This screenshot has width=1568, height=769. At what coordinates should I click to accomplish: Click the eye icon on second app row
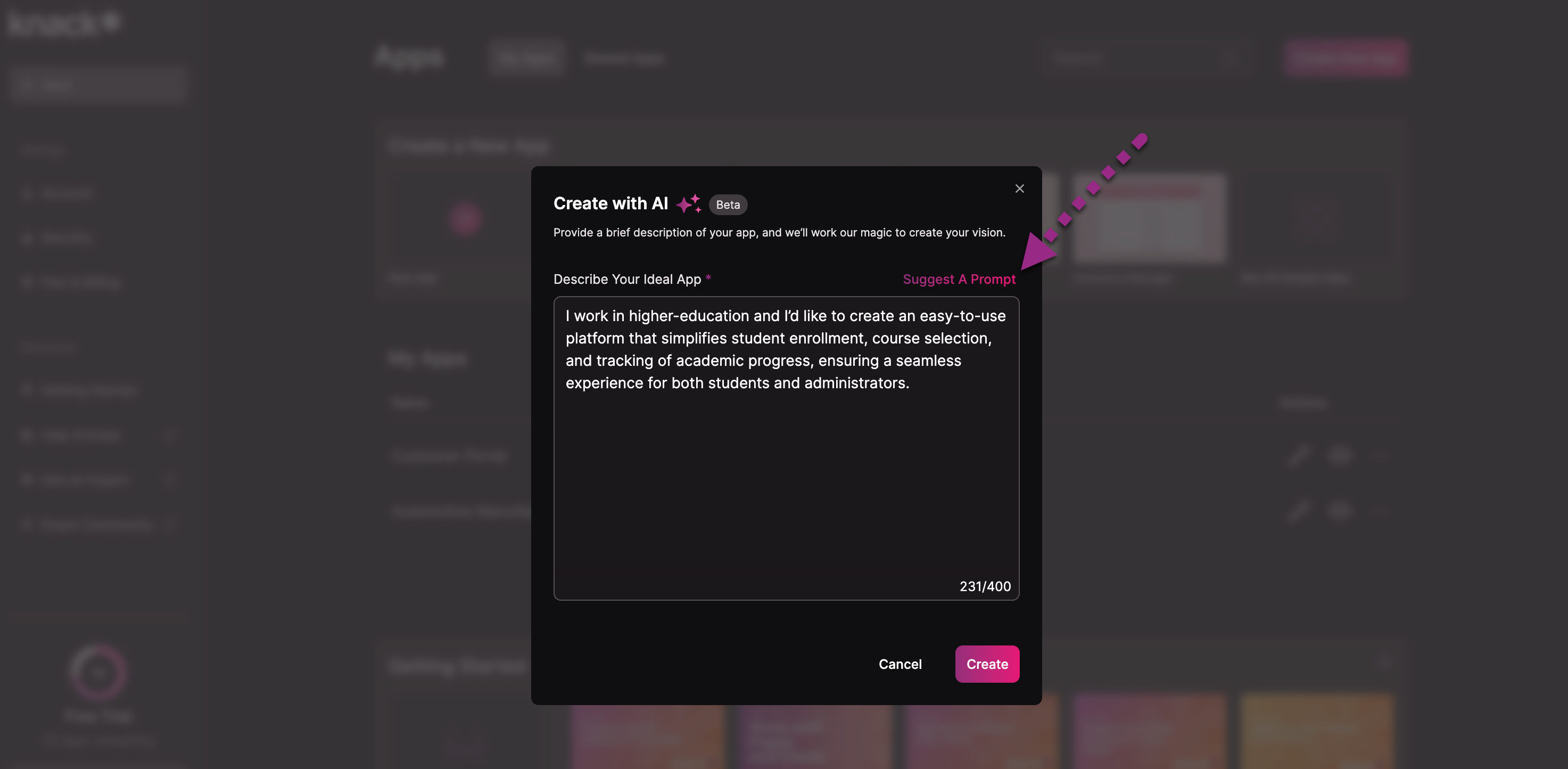click(x=1339, y=511)
